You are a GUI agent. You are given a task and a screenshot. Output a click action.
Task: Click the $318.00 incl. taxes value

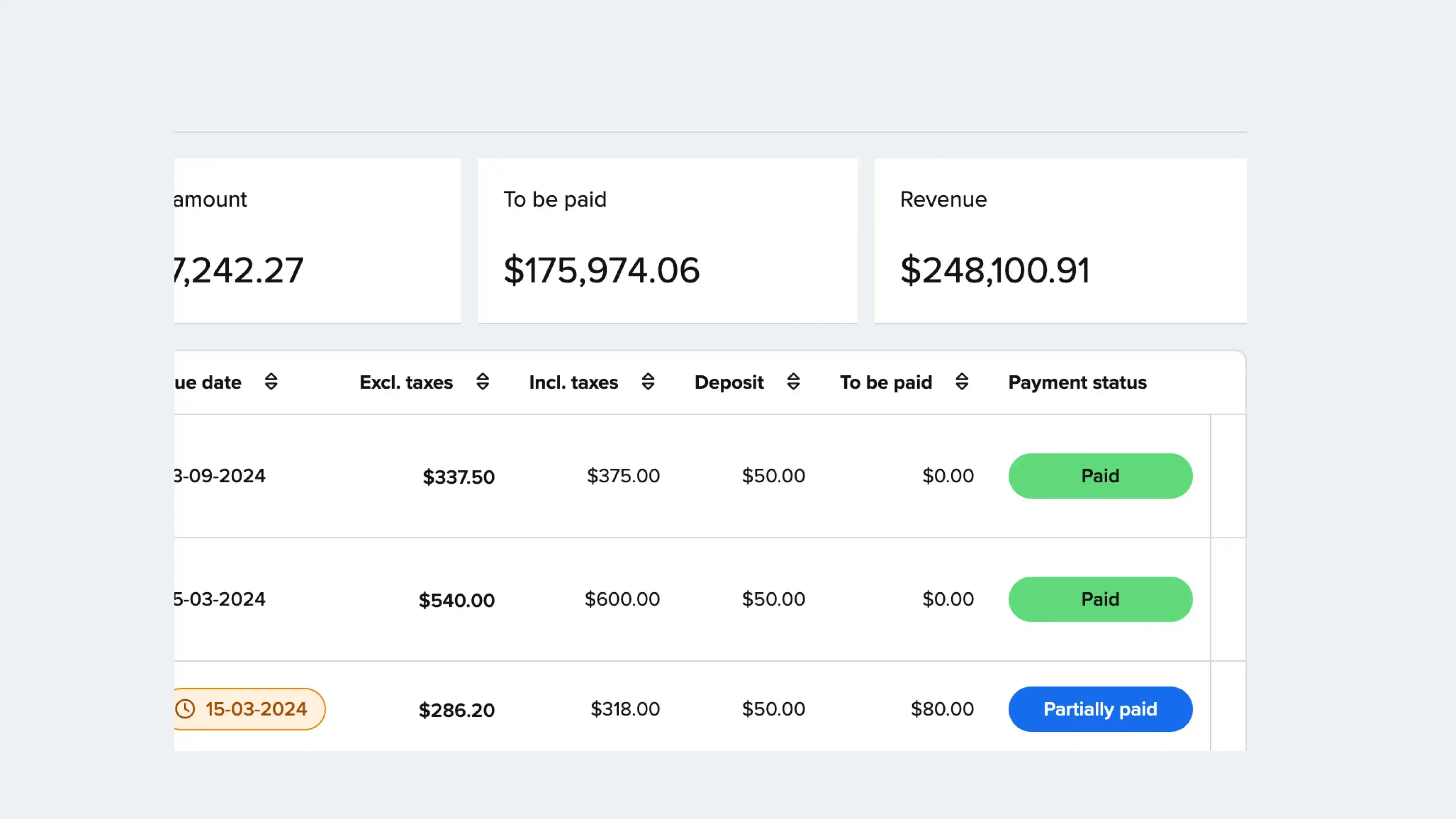(x=624, y=709)
